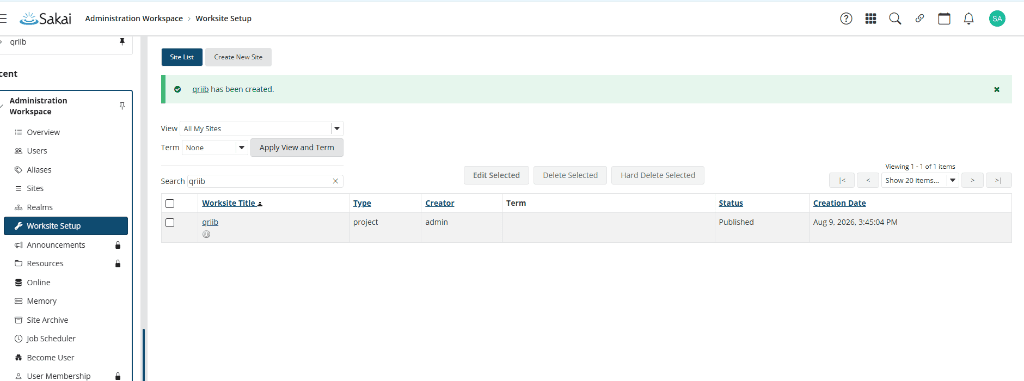The height and width of the screenshot is (381, 1024).
Task: Open the sites grid icon
Action: 871,18
